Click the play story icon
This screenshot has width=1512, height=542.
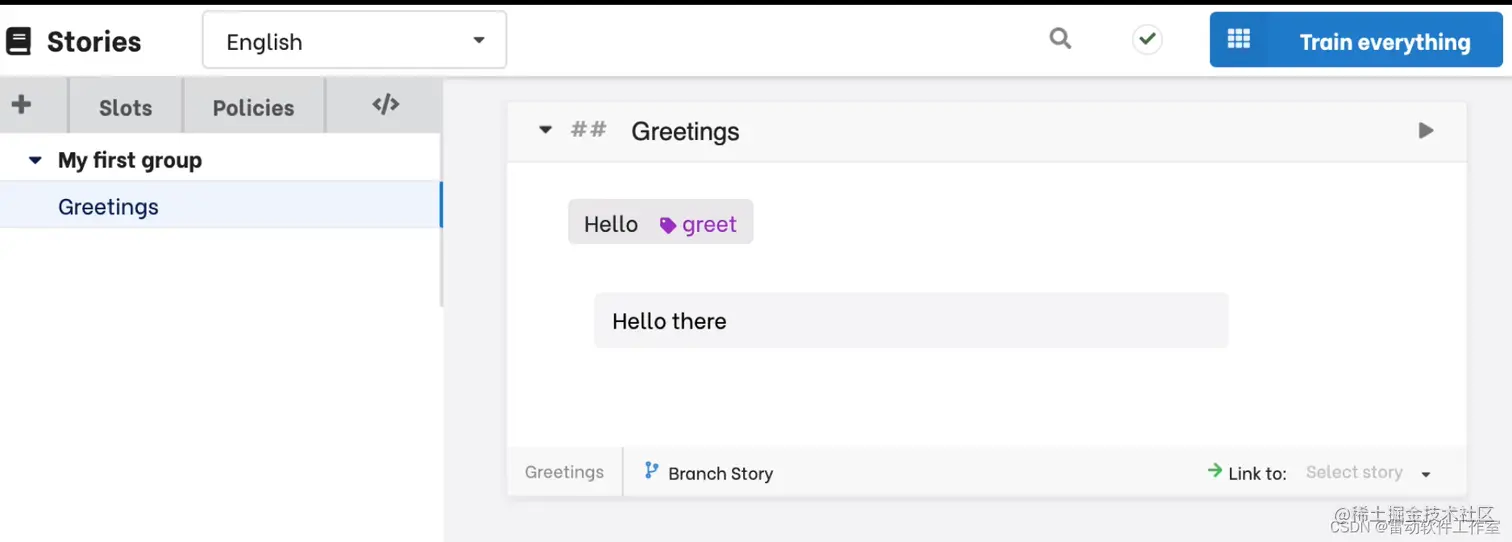(x=1426, y=130)
